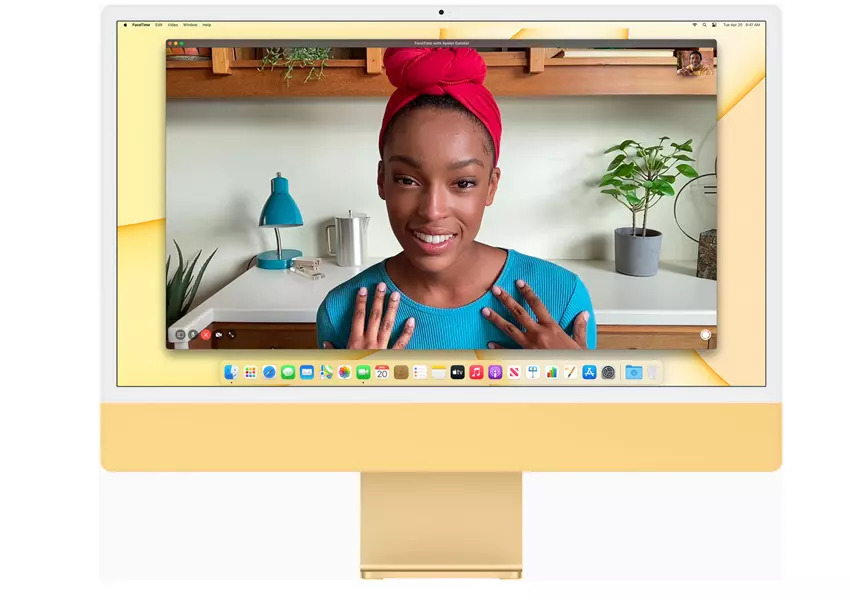The height and width of the screenshot is (600, 850).
Task: End the FaceTime call with red button
Action: pos(206,334)
